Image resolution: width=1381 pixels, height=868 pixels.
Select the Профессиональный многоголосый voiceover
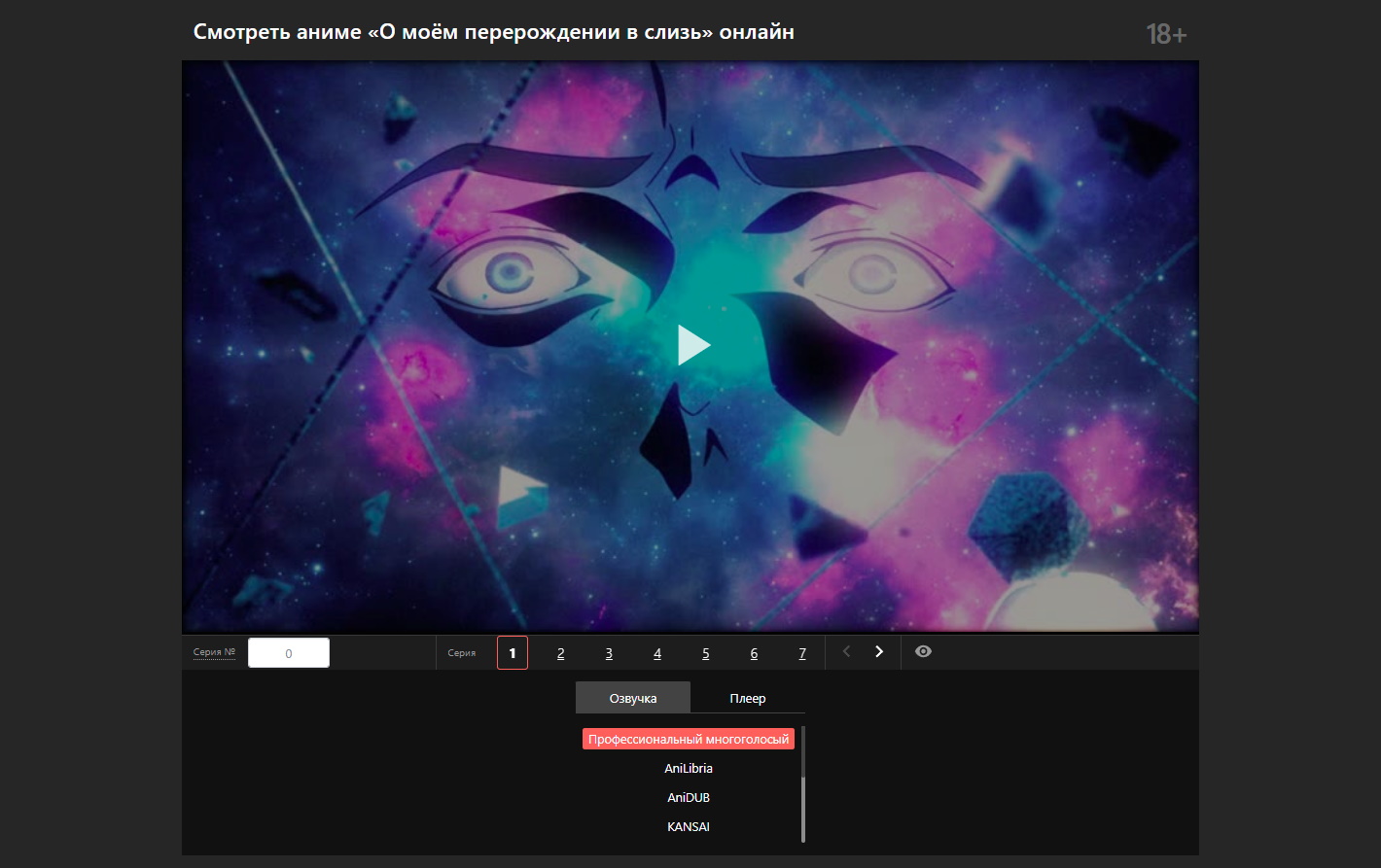click(x=688, y=739)
